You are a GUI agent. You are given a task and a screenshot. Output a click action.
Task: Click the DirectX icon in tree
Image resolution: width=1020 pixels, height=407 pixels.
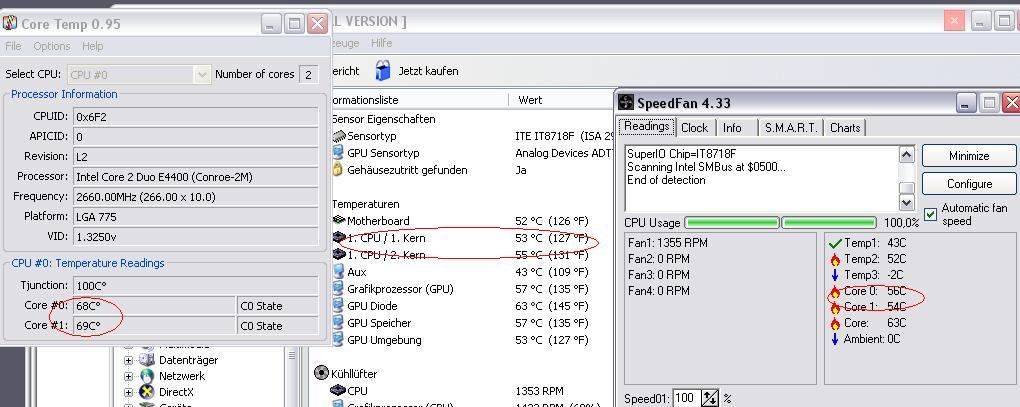click(x=148, y=392)
